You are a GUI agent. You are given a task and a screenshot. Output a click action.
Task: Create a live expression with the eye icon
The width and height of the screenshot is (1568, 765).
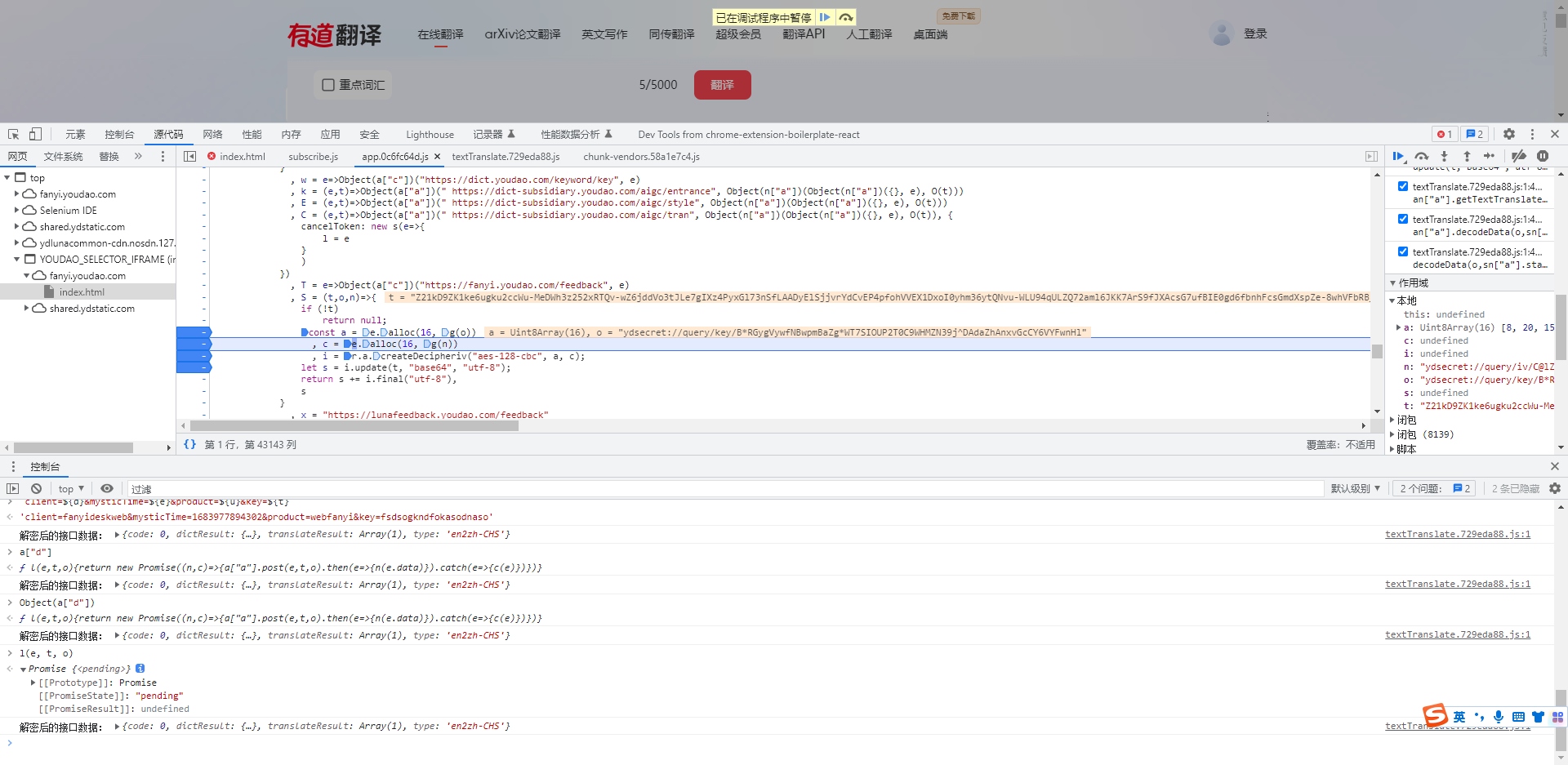[x=107, y=488]
